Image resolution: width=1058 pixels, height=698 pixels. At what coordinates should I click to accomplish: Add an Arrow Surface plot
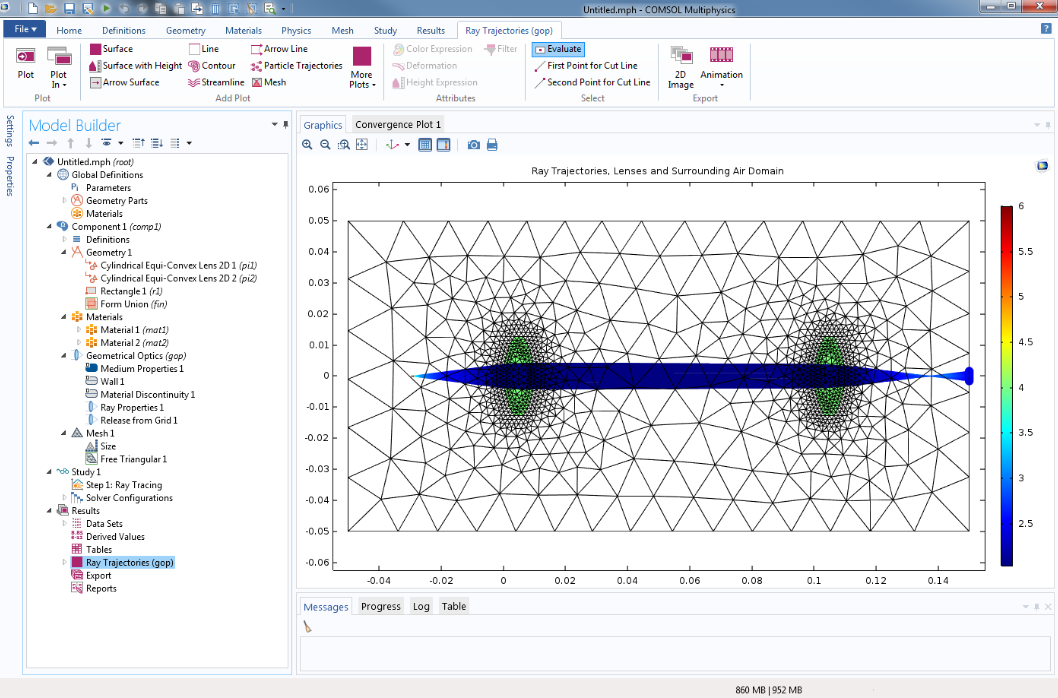[125, 82]
